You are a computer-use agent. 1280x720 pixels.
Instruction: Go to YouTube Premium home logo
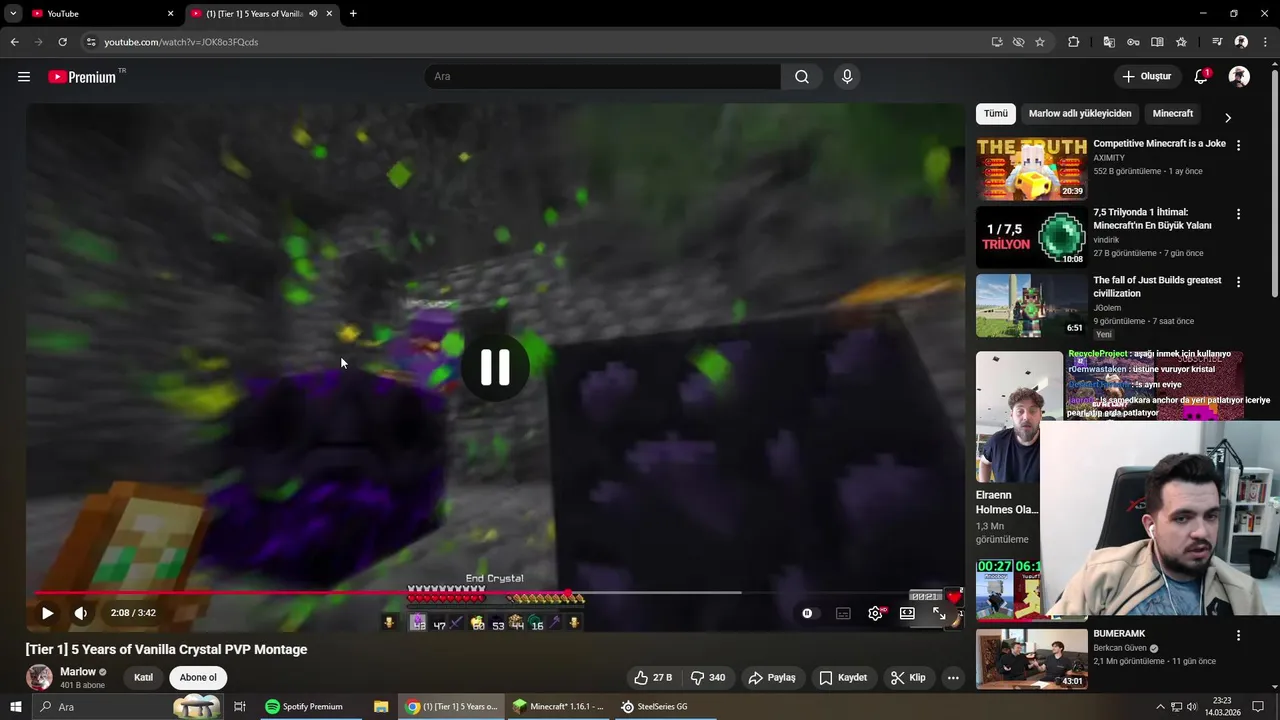click(82, 77)
